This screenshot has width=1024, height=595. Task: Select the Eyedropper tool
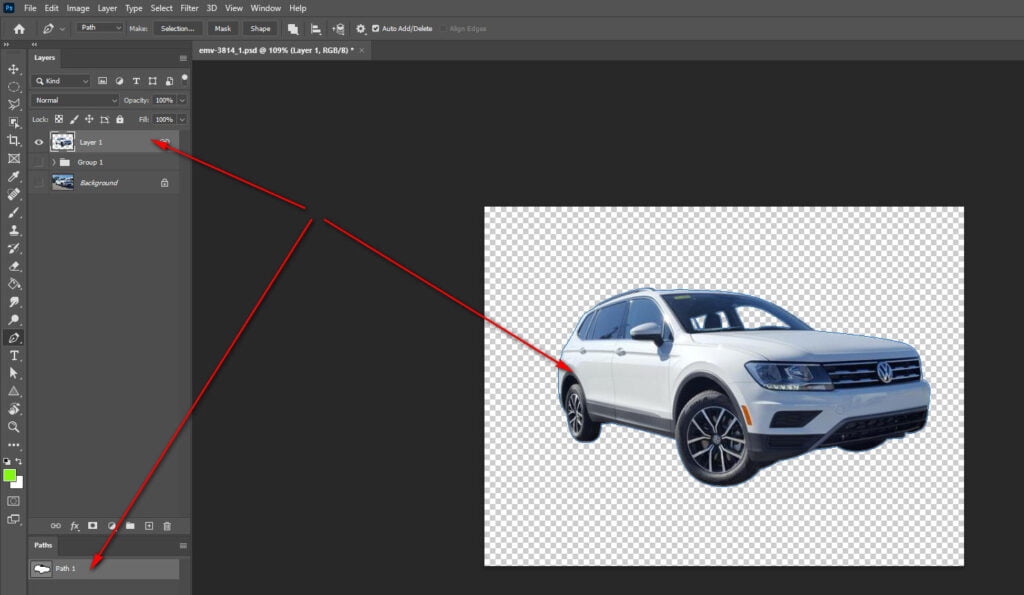click(13, 176)
